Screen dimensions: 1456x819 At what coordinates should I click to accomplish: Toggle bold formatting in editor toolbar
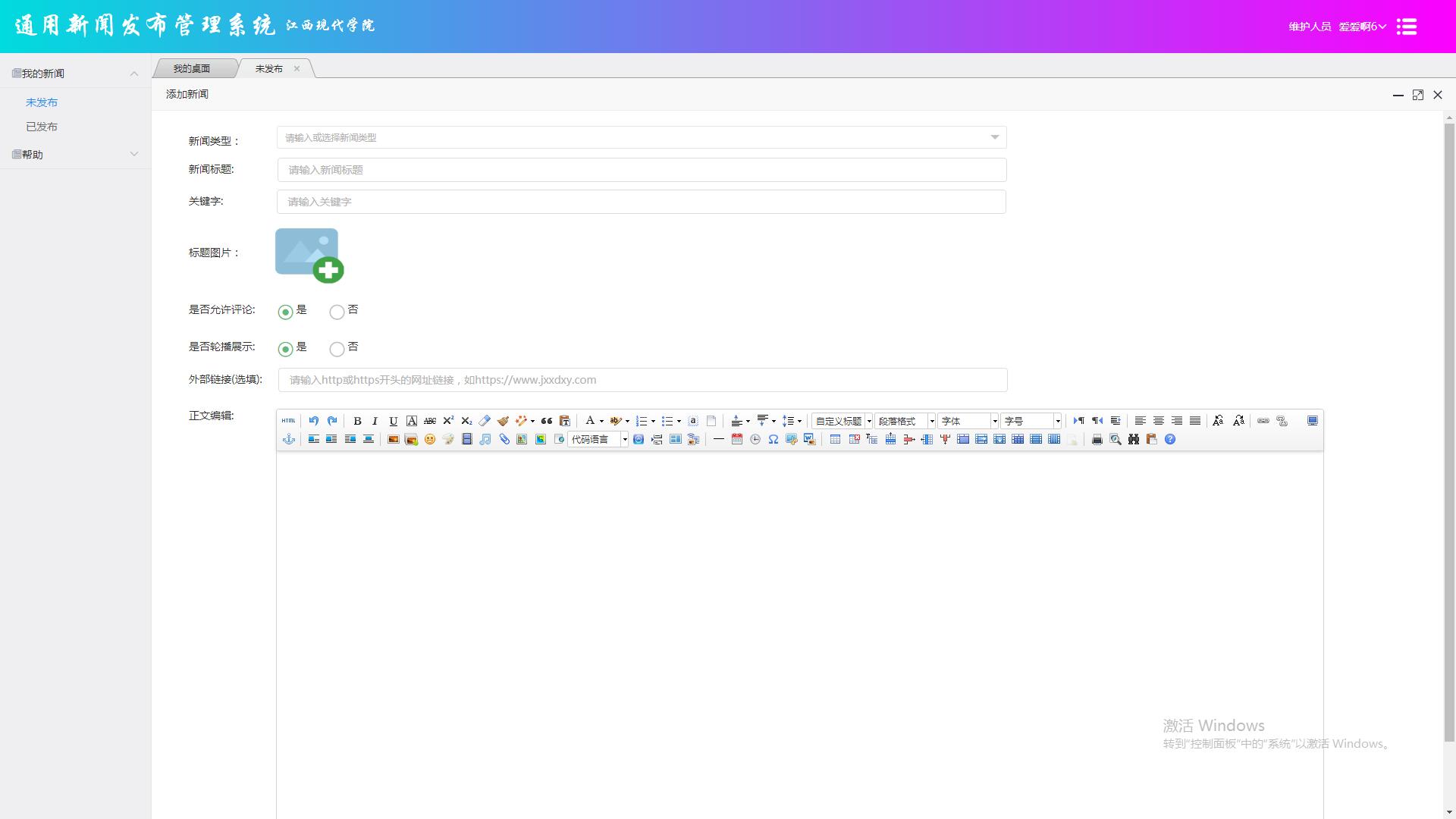[x=357, y=421]
